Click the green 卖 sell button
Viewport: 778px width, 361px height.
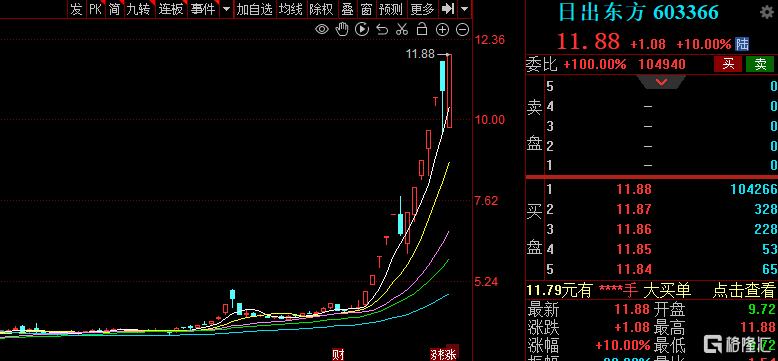coord(760,64)
